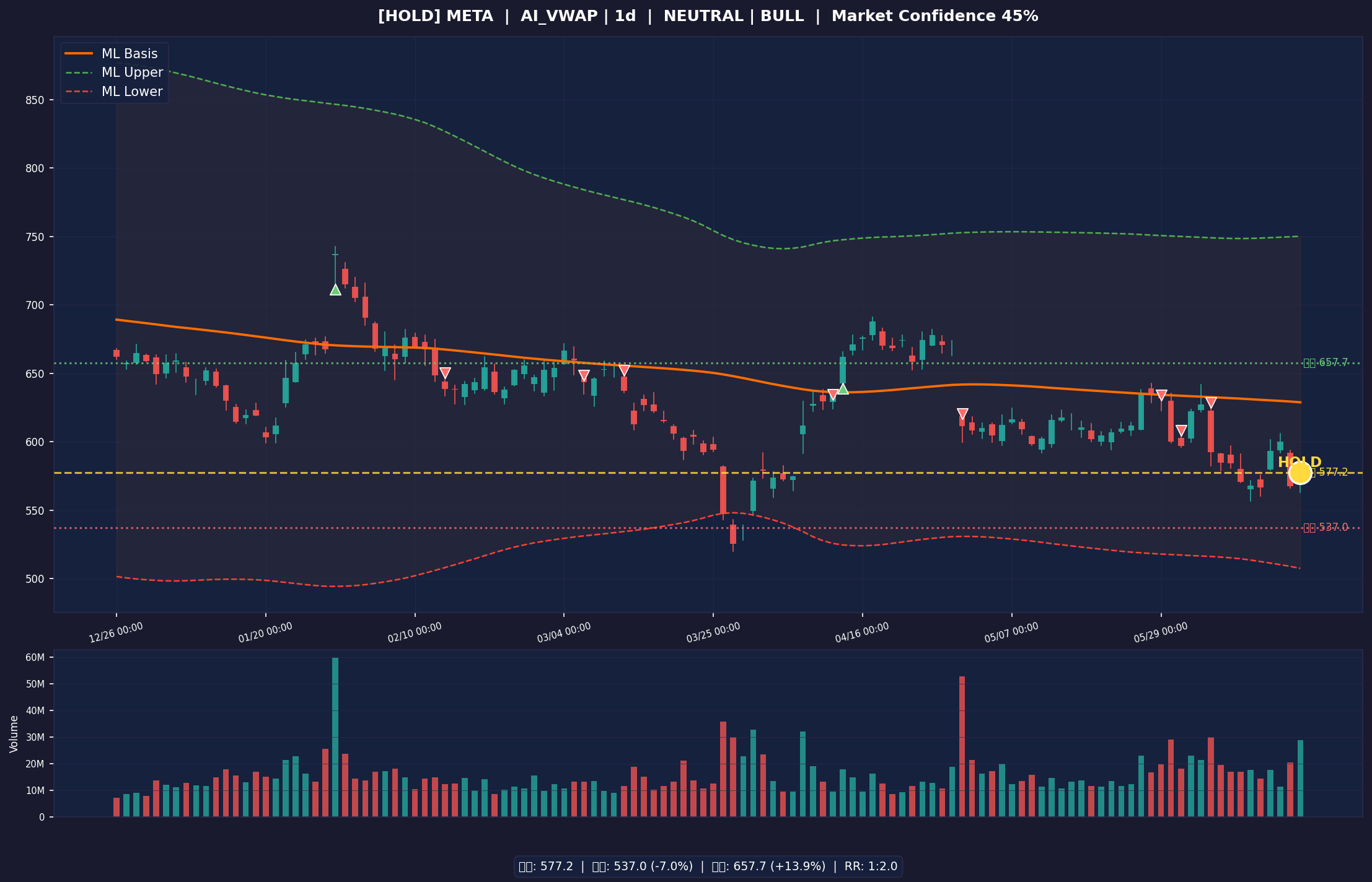The image size is (1372, 882).
Task: Click the yellow HOLD text label
Action: [1299, 462]
